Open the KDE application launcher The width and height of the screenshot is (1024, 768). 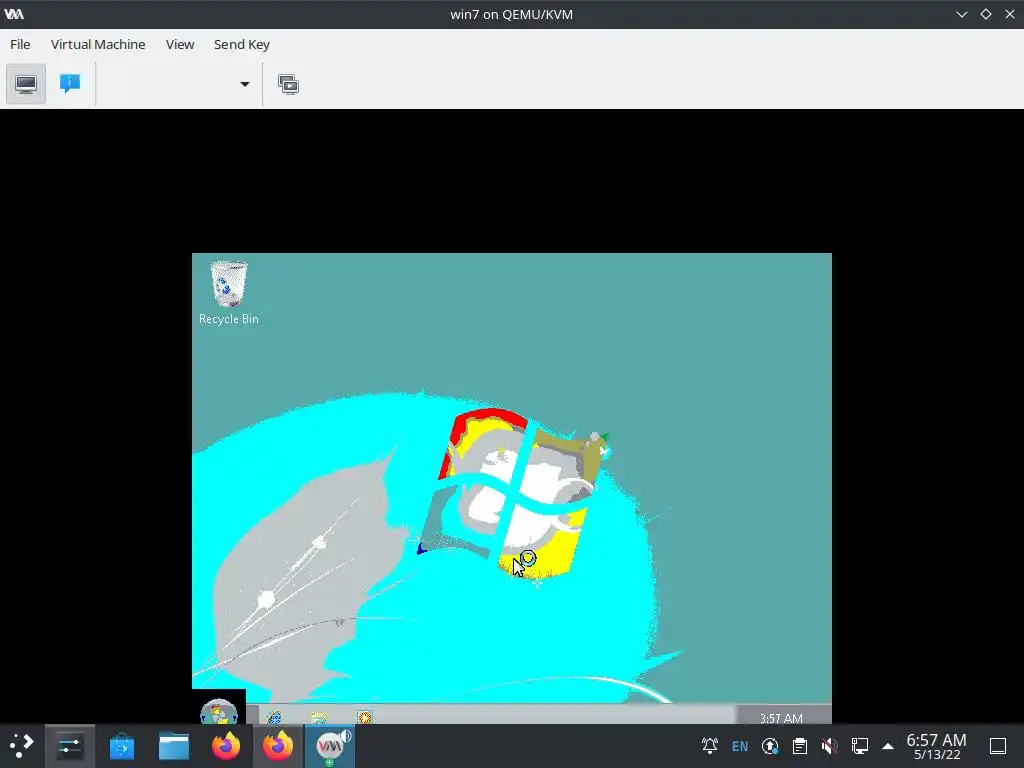coord(22,745)
